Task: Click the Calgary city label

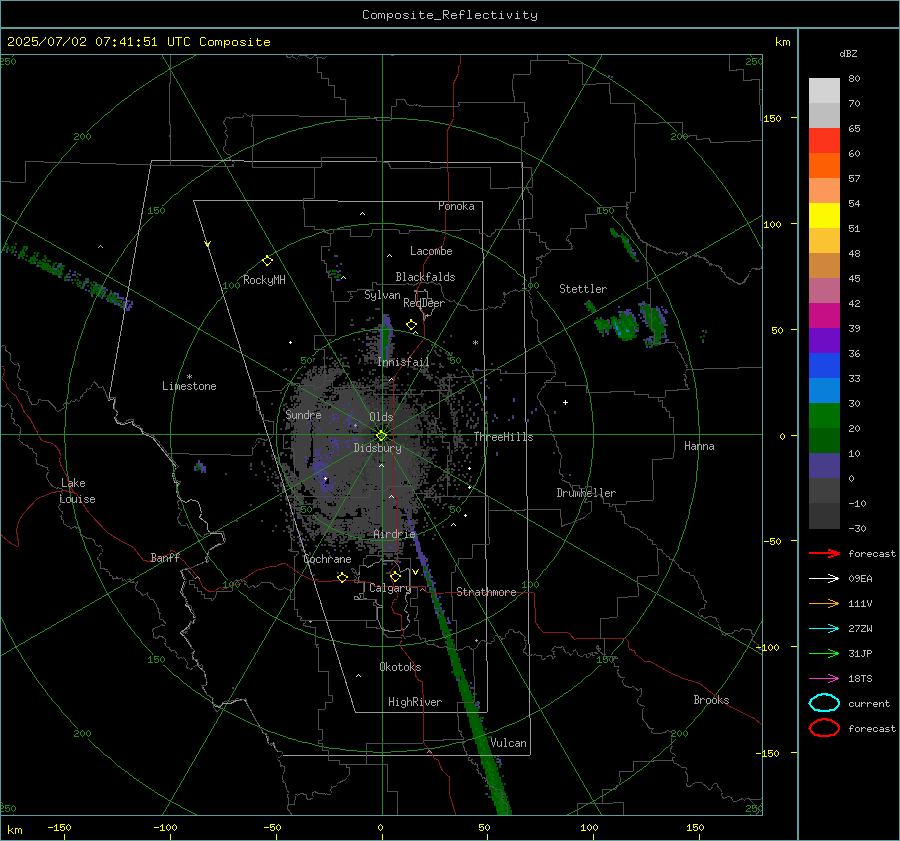Action: point(390,588)
